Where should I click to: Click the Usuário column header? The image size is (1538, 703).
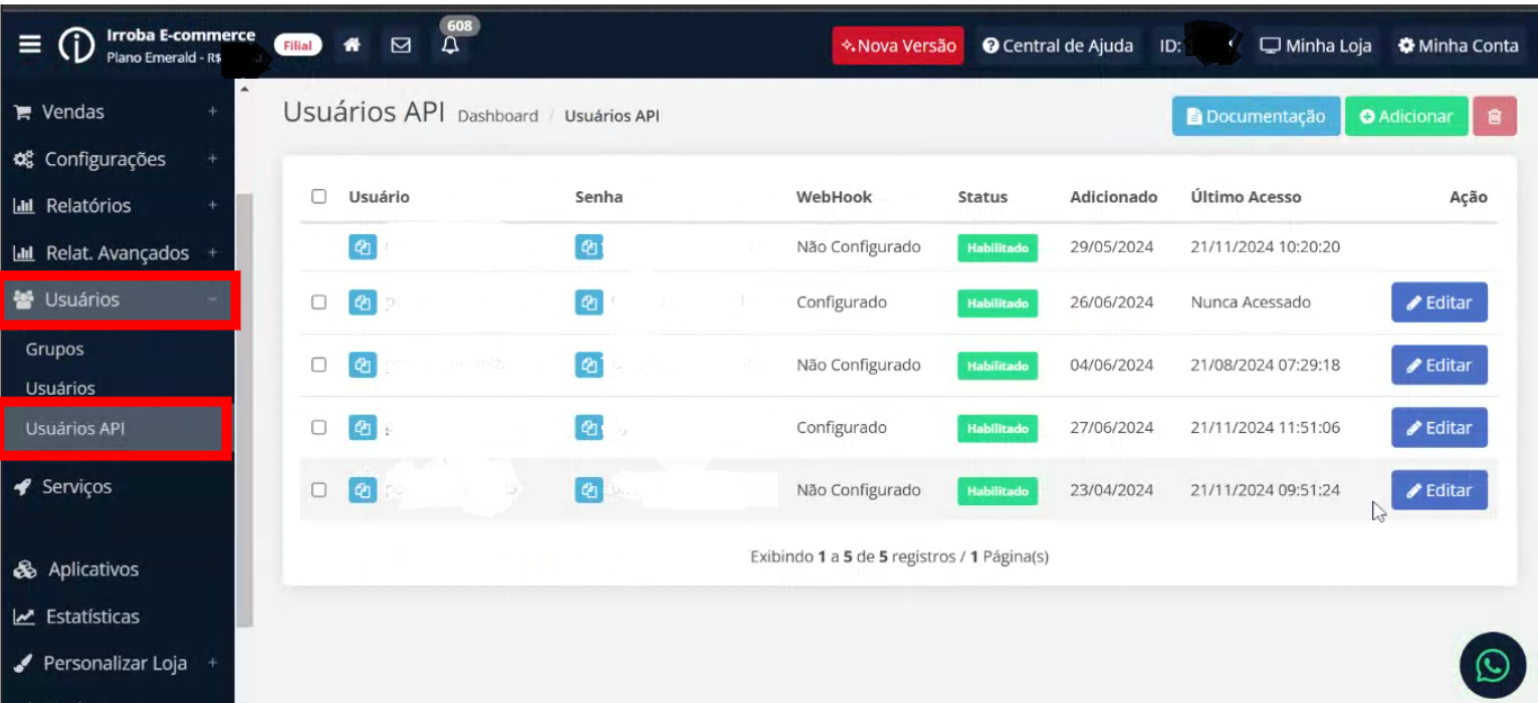(x=379, y=197)
